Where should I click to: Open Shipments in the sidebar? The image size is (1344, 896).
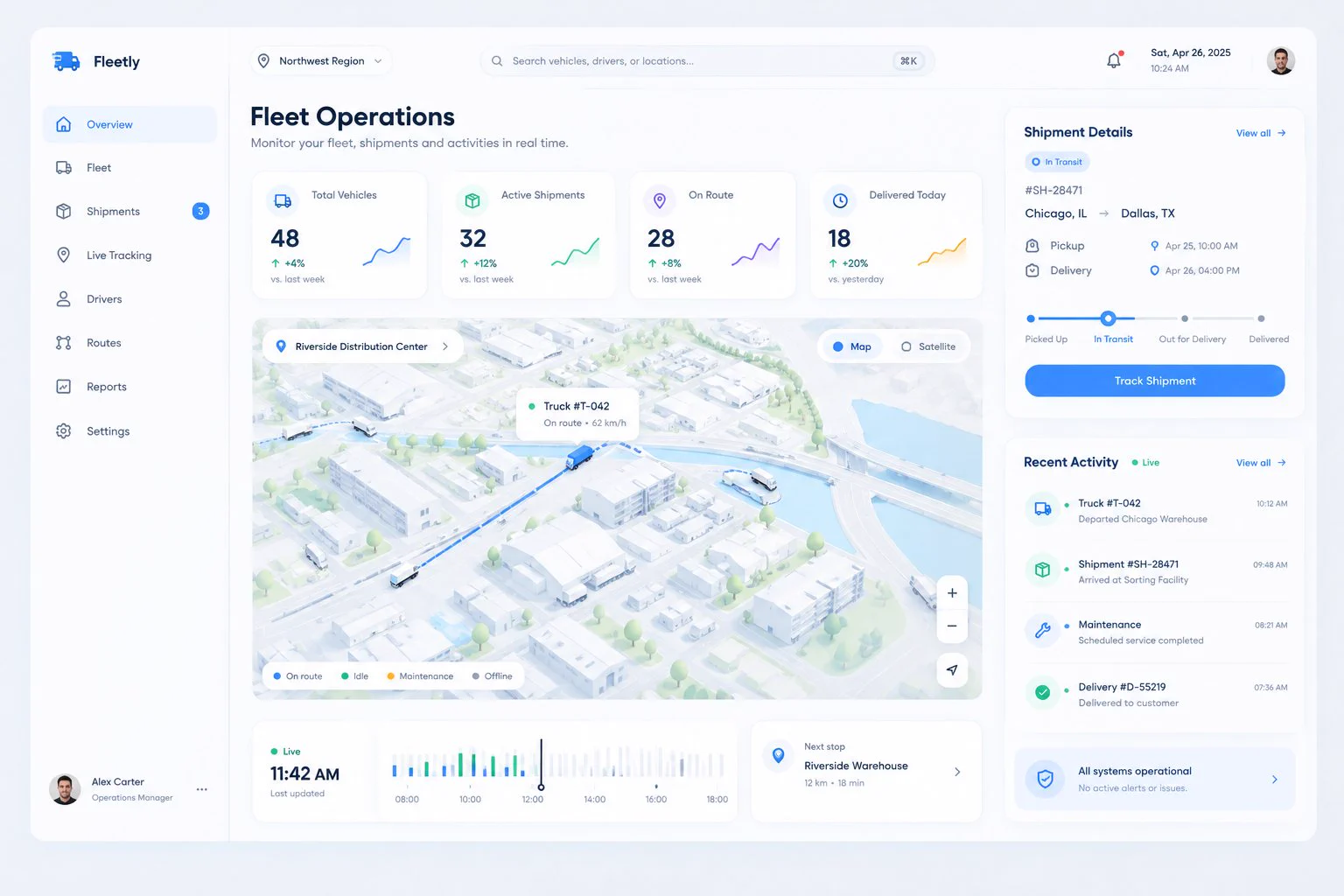tap(129, 212)
